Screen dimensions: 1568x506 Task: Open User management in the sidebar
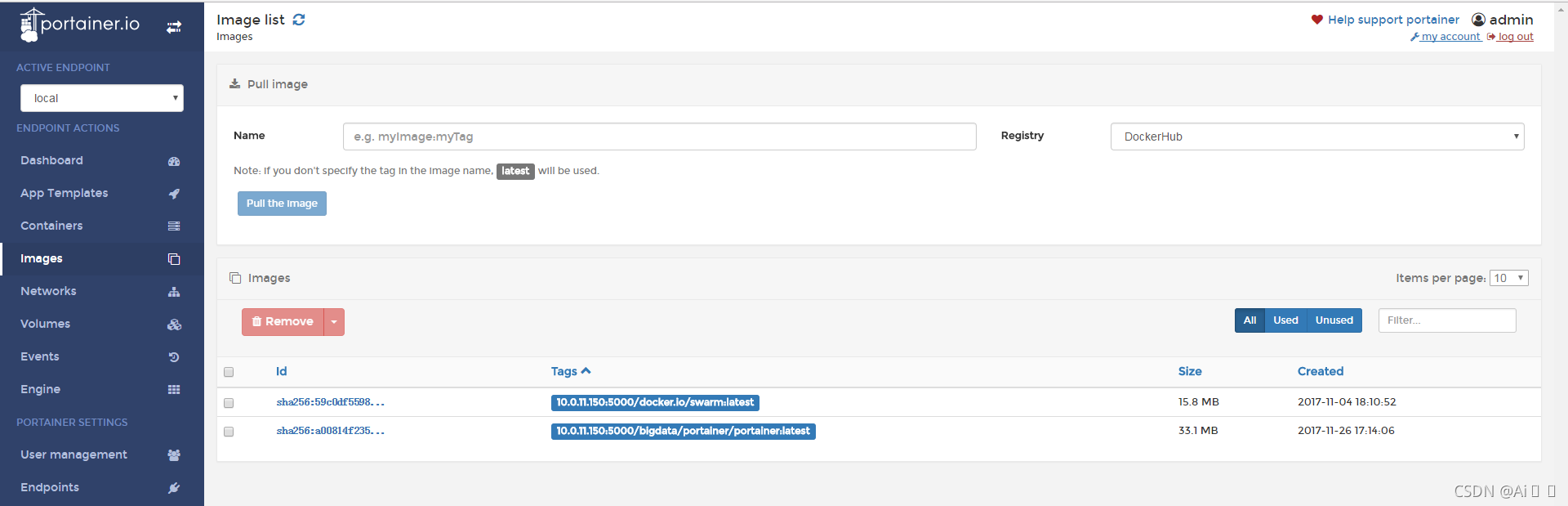click(102, 455)
